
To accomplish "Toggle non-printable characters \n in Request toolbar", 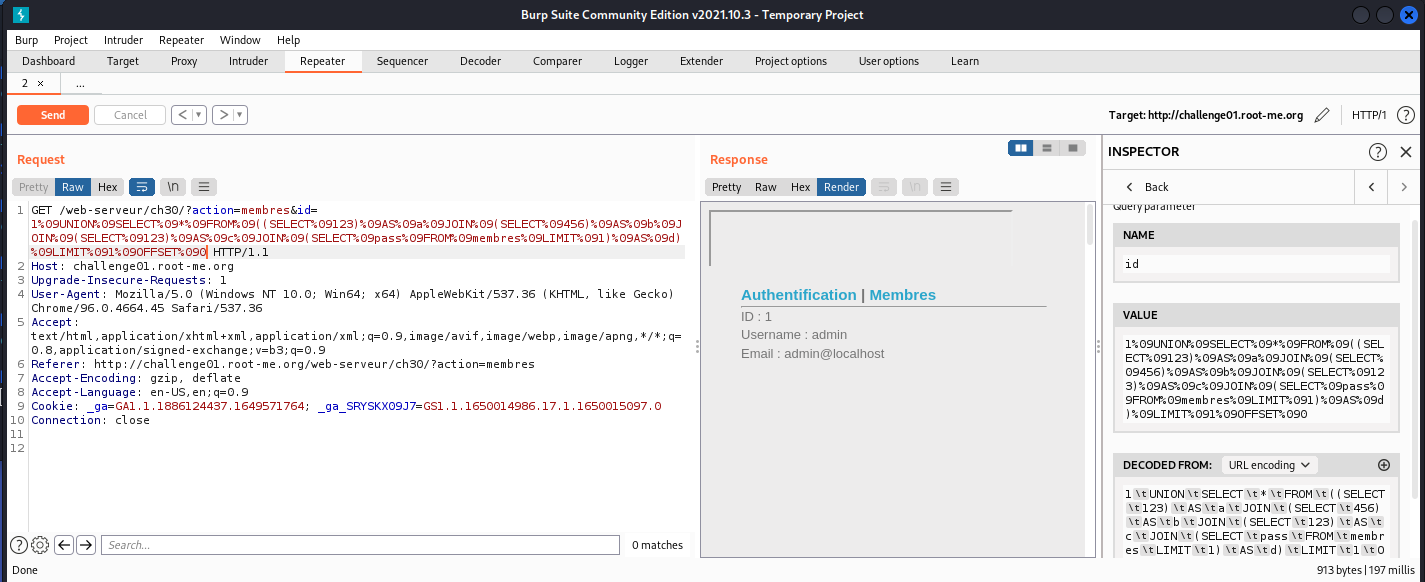I will pos(173,187).
